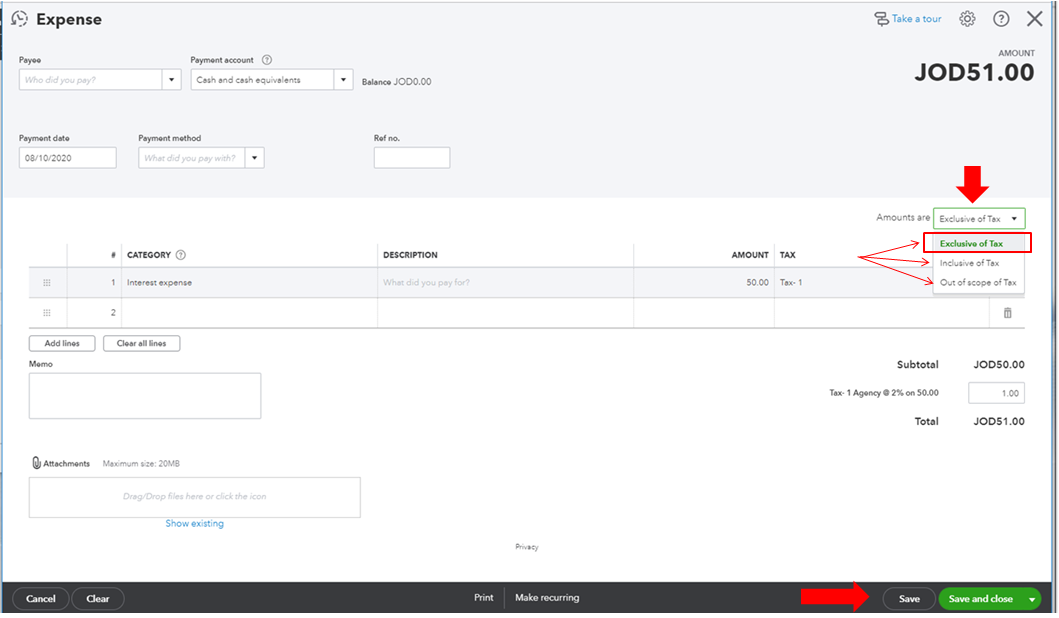Image resolution: width=1059 pixels, height=618 pixels.
Task: Click the Take a tour icon
Action: [881, 19]
